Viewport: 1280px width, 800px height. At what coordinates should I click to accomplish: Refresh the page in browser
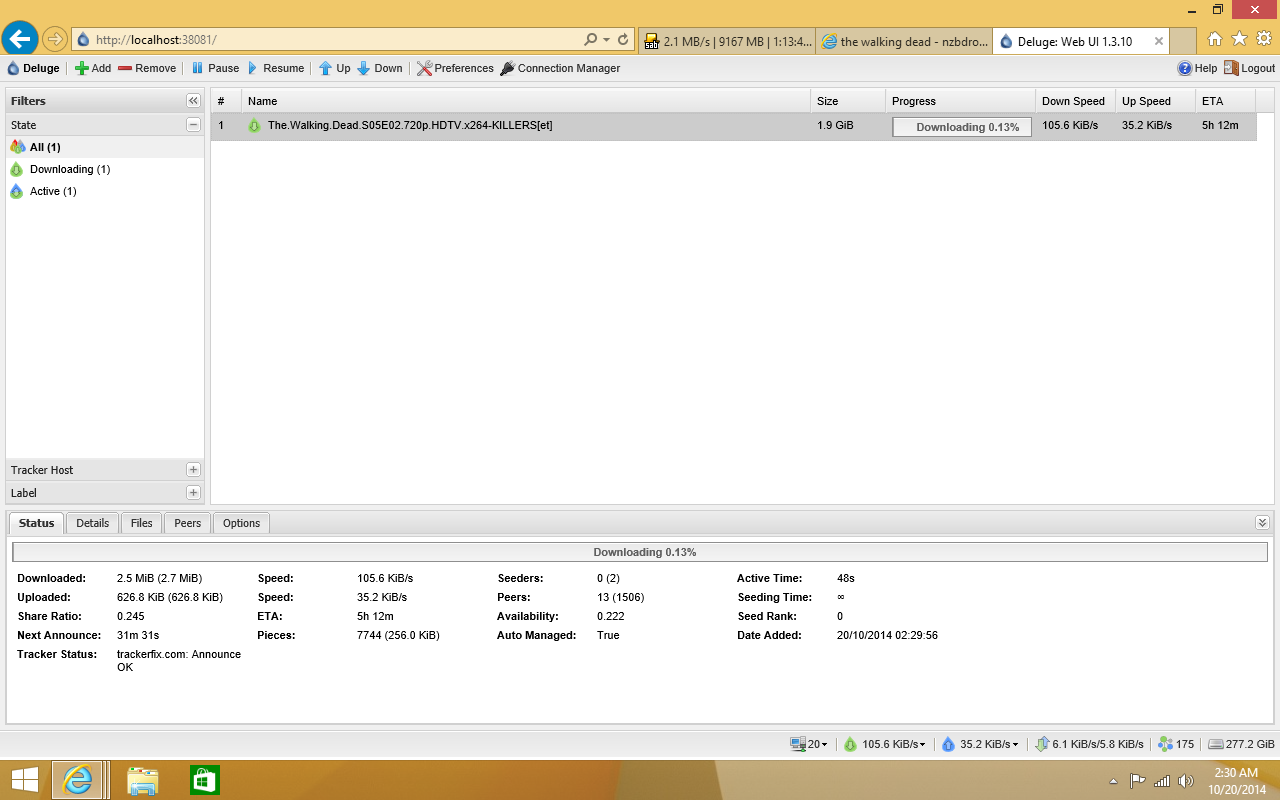(623, 40)
